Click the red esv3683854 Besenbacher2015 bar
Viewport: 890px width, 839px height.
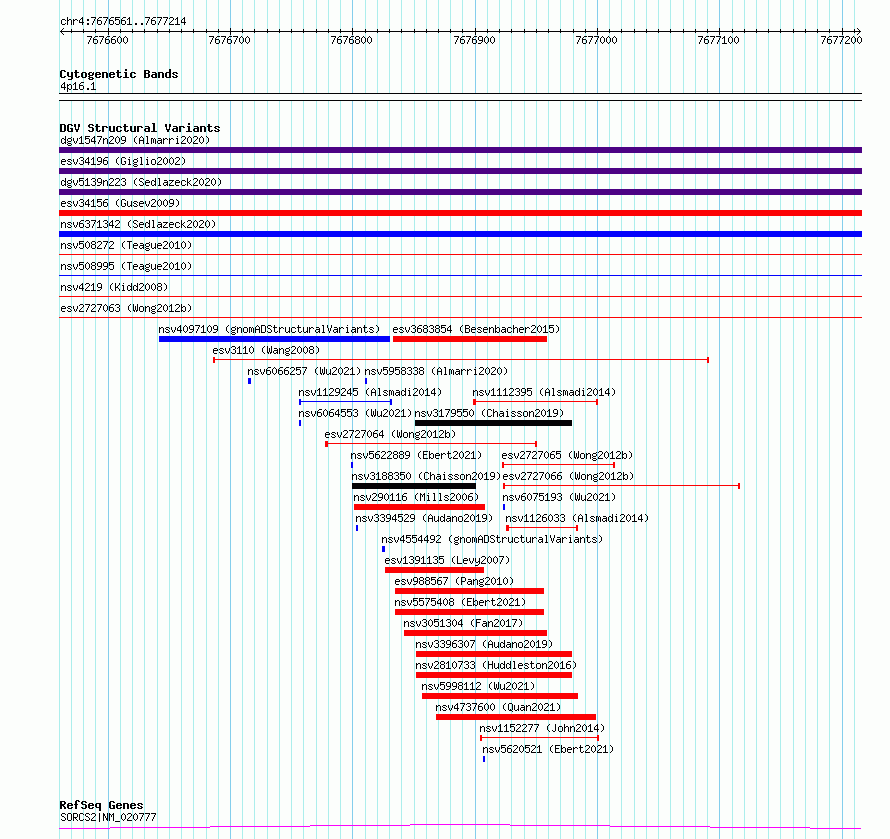pyautogui.click(x=470, y=339)
